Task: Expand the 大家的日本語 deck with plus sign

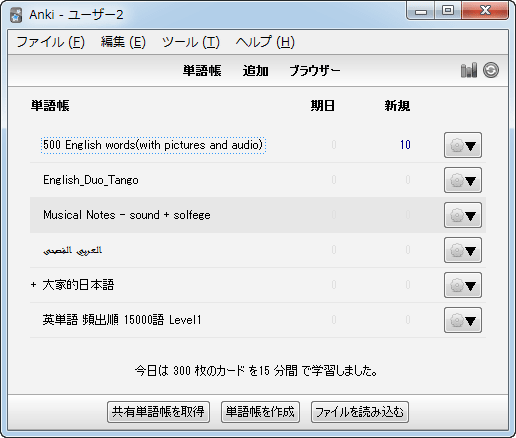Action: pyautogui.click(x=33, y=285)
